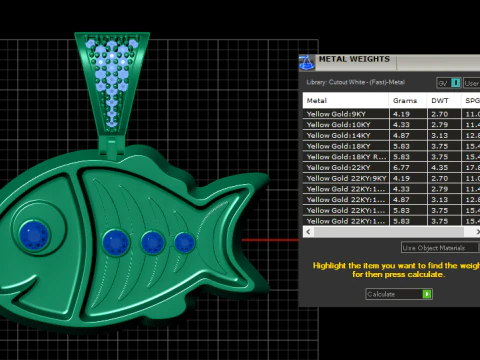Select the Yellow Gold:18KY row

[x=391, y=146]
